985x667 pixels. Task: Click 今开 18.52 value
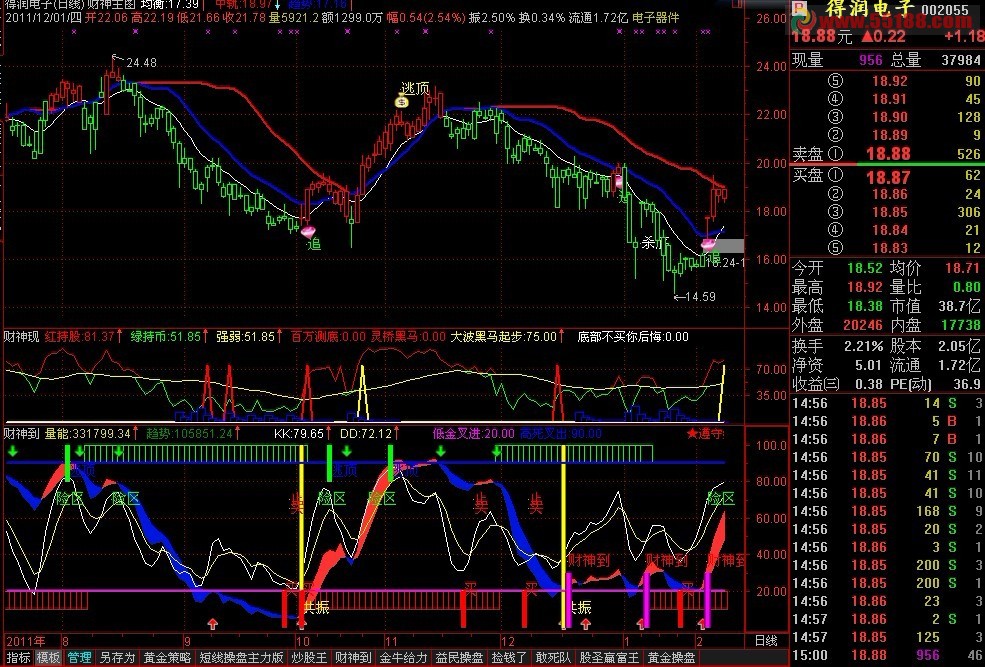pyautogui.click(x=865, y=268)
